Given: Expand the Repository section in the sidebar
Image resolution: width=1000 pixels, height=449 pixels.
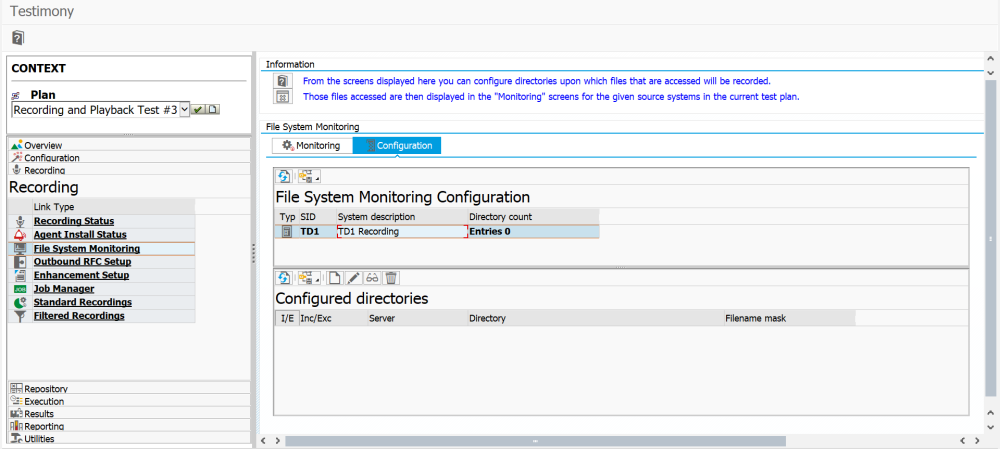Looking at the screenshot, I should [x=129, y=388].
